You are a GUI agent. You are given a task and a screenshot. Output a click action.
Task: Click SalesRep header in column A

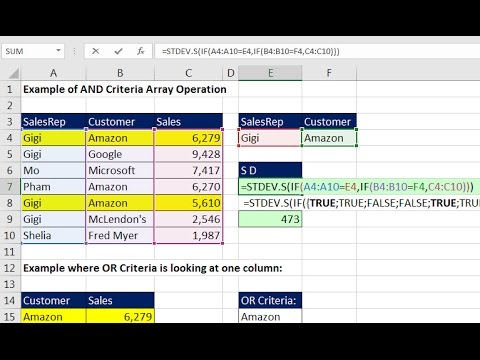point(53,122)
